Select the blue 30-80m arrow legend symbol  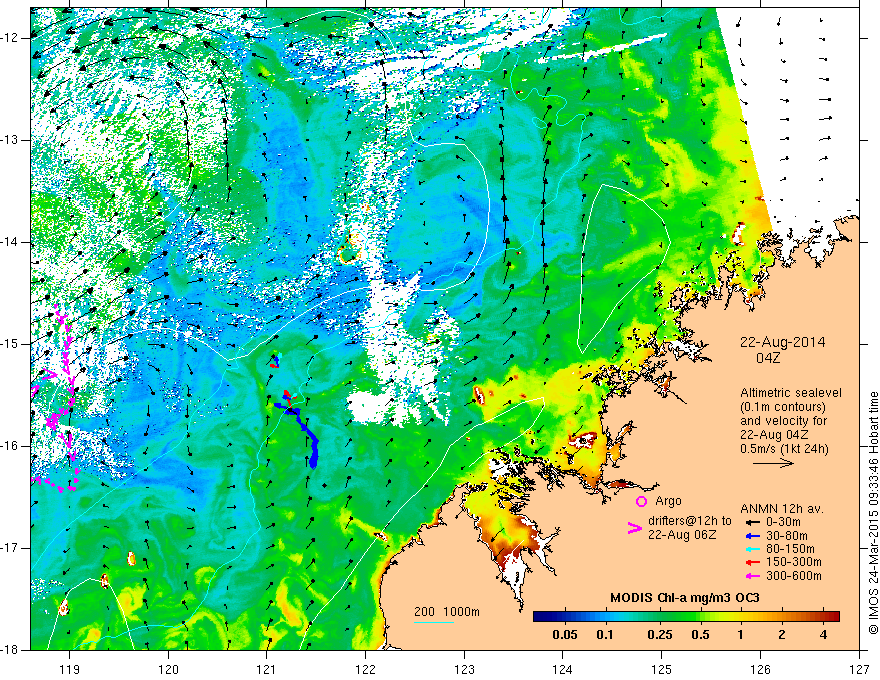752,536
